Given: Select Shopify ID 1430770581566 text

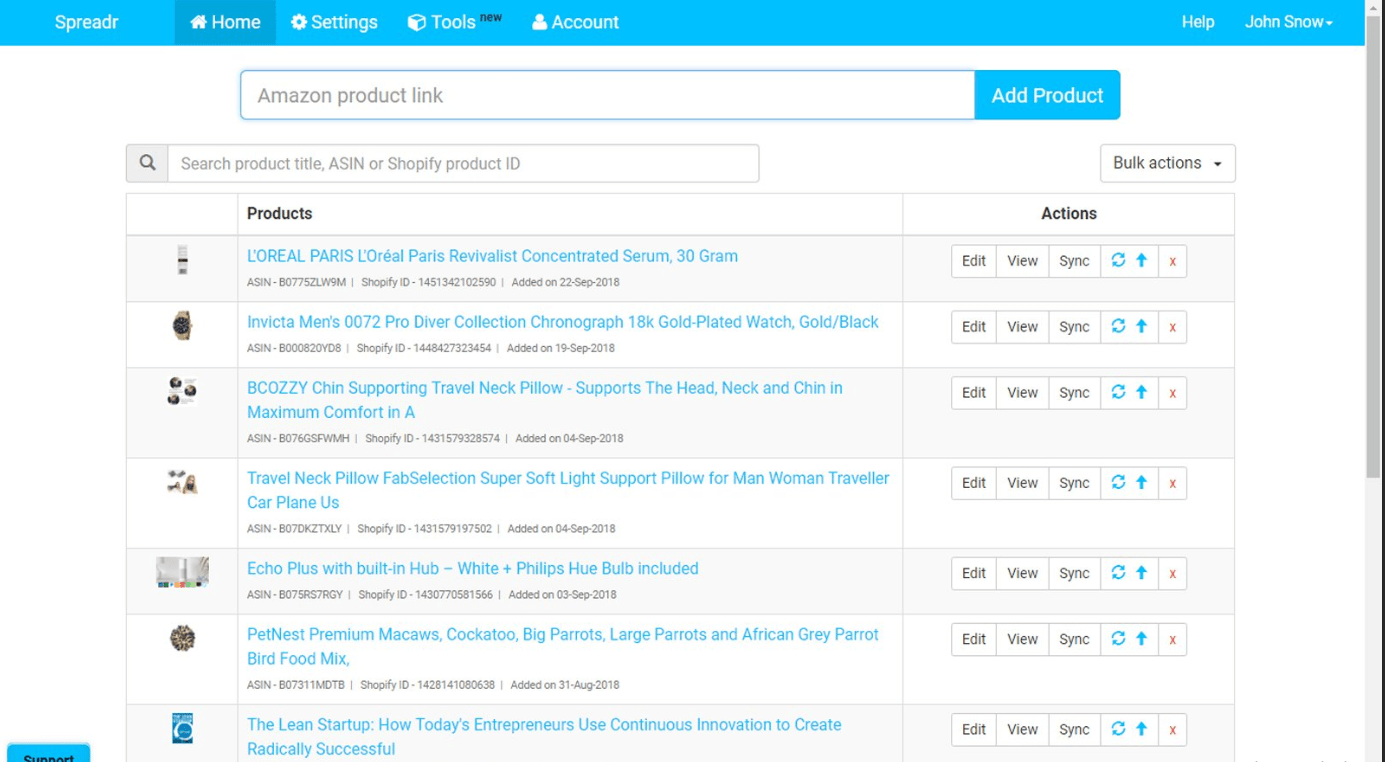Looking at the screenshot, I should (425, 594).
